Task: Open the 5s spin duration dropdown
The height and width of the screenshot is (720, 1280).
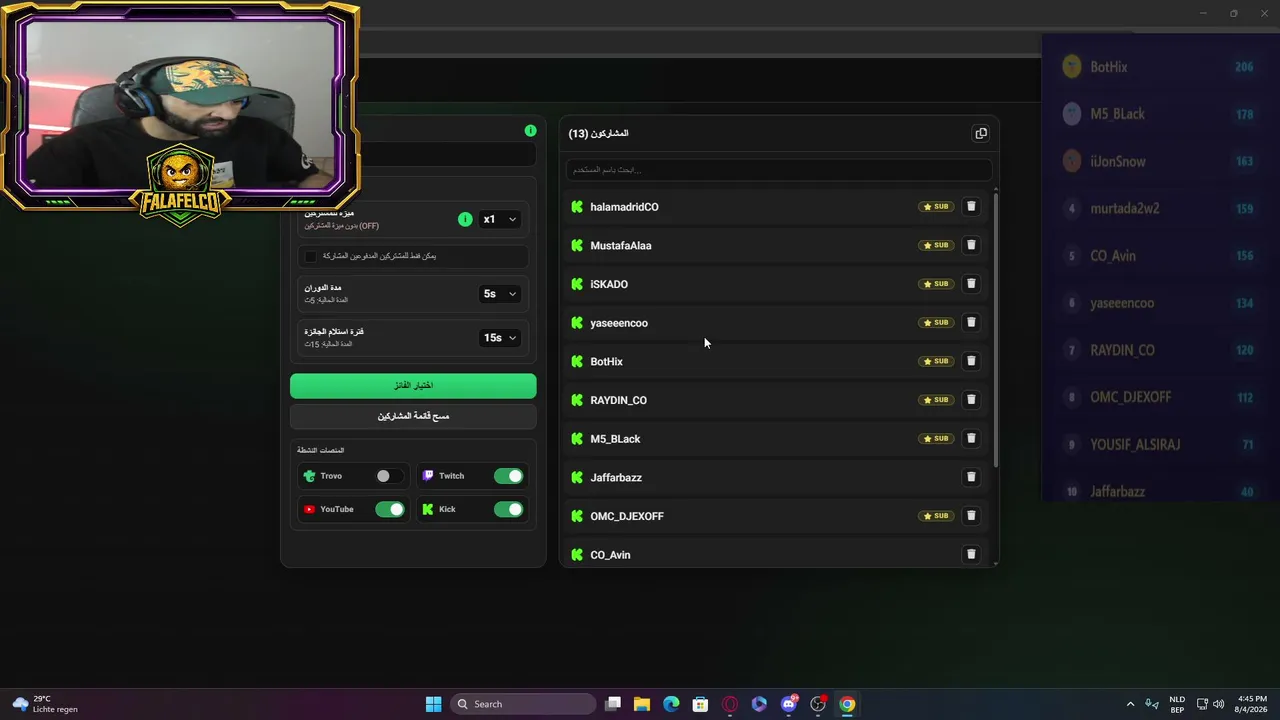Action: pyautogui.click(x=499, y=294)
